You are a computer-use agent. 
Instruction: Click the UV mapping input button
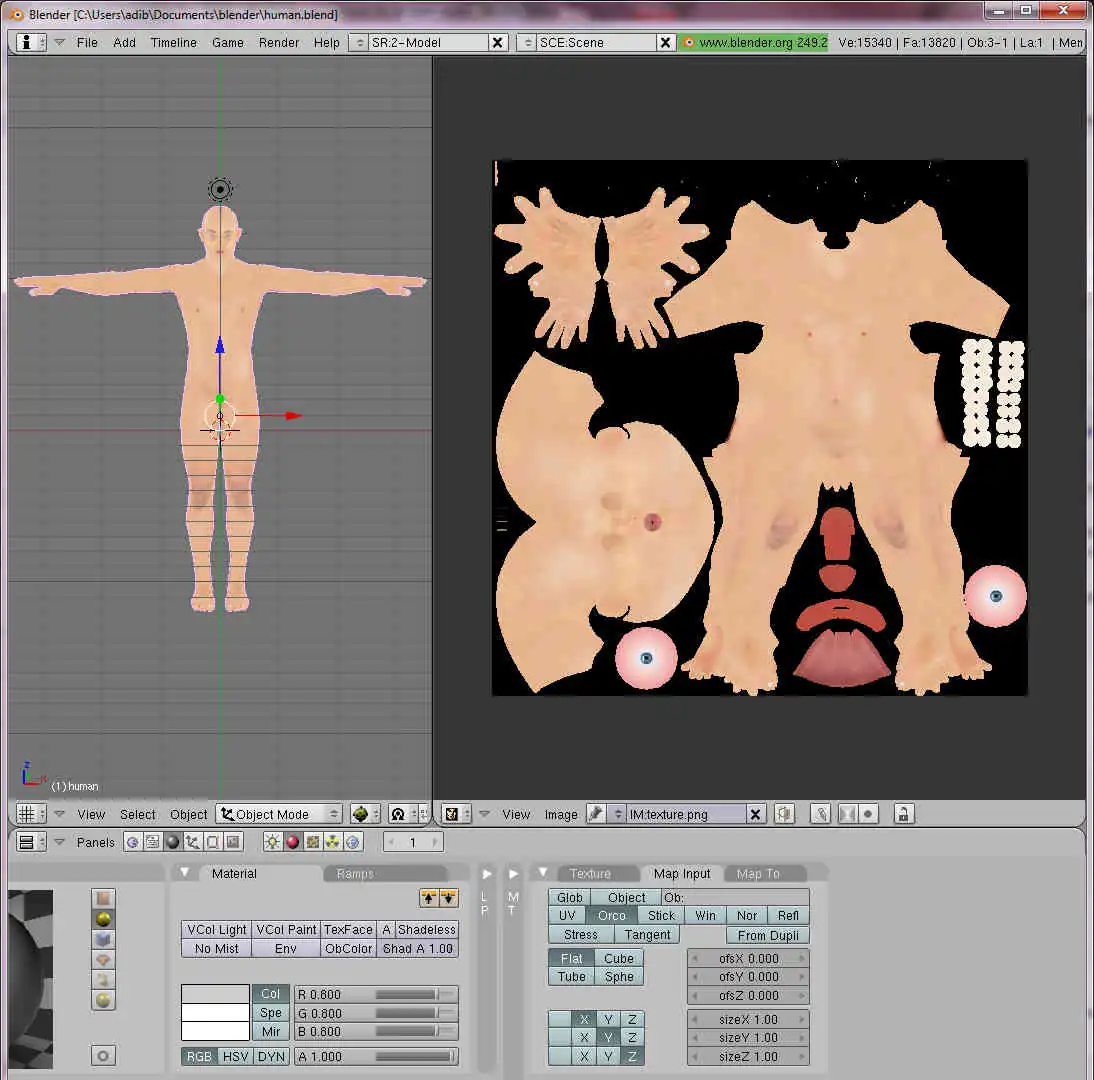(x=566, y=915)
